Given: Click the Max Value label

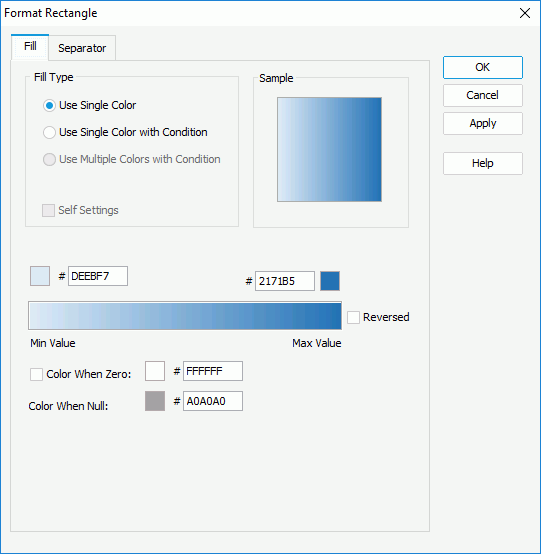Looking at the screenshot, I should pyautogui.click(x=317, y=343).
